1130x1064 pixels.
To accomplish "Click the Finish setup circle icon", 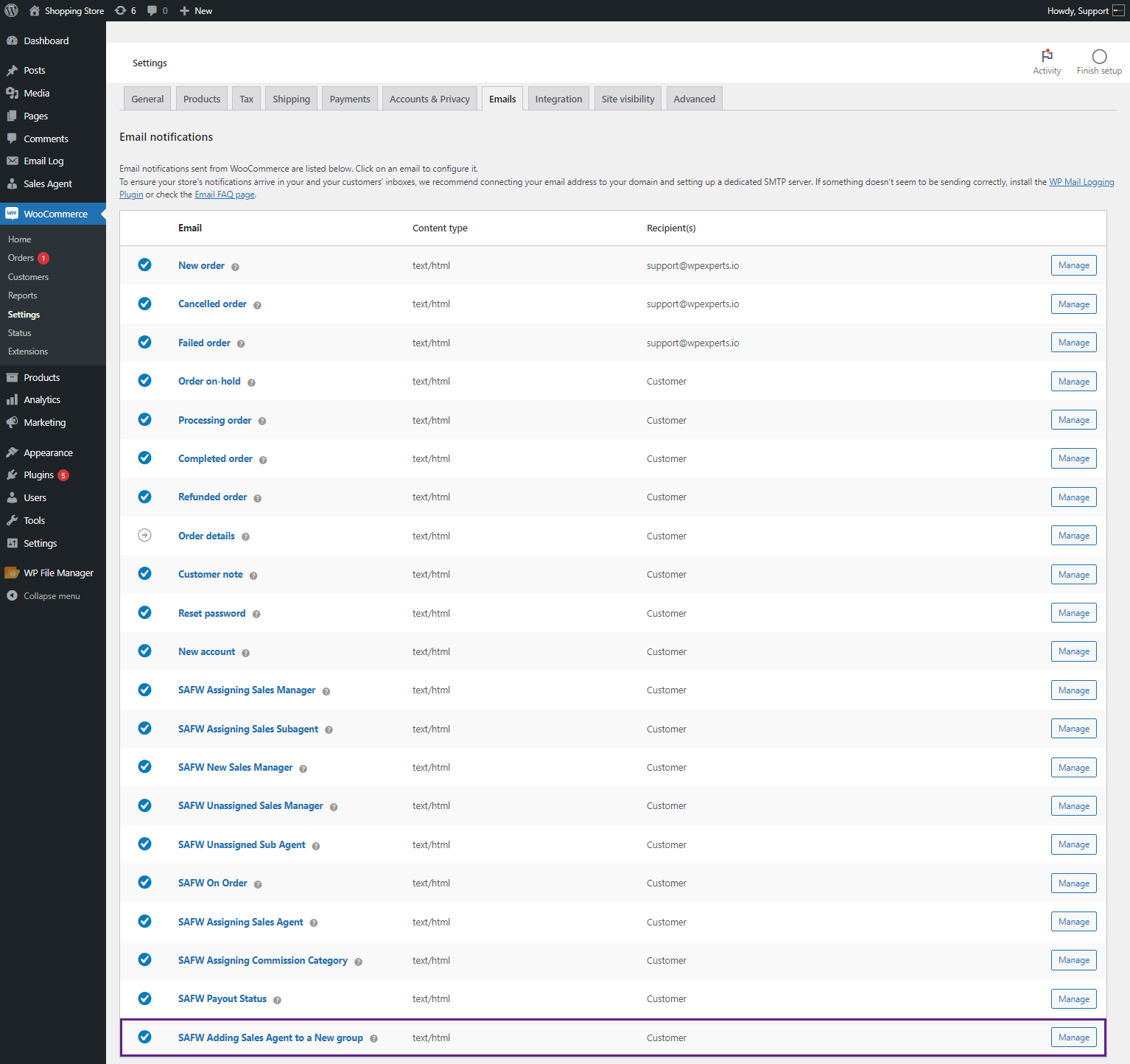I will [x=1099, y=57].
